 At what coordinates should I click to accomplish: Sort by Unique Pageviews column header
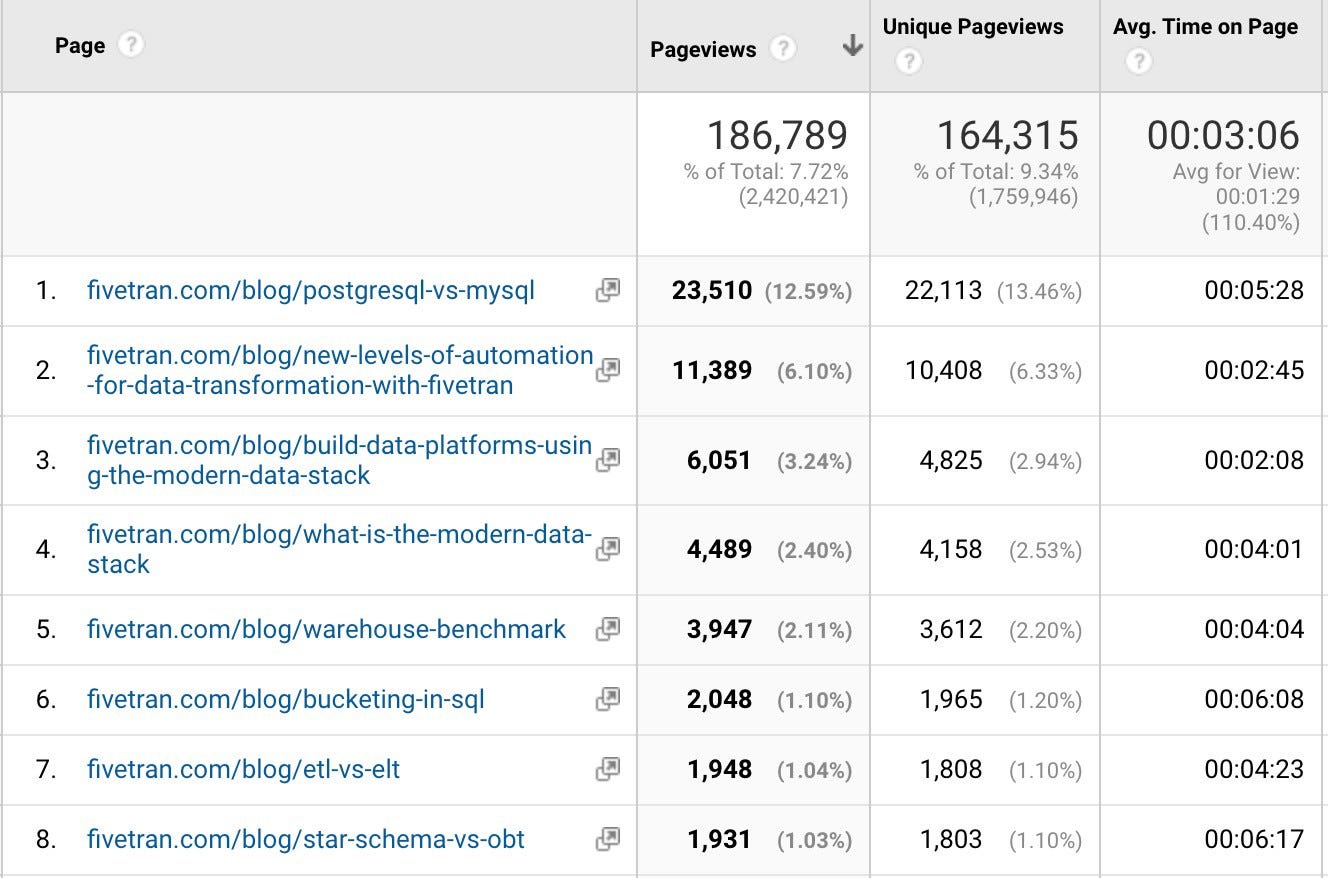[x=973, y=27]
